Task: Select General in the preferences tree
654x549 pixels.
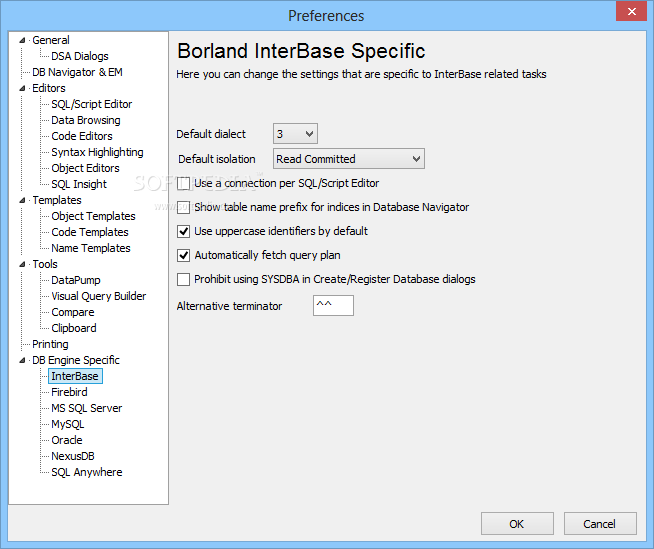Action: [x=51, y=40]
